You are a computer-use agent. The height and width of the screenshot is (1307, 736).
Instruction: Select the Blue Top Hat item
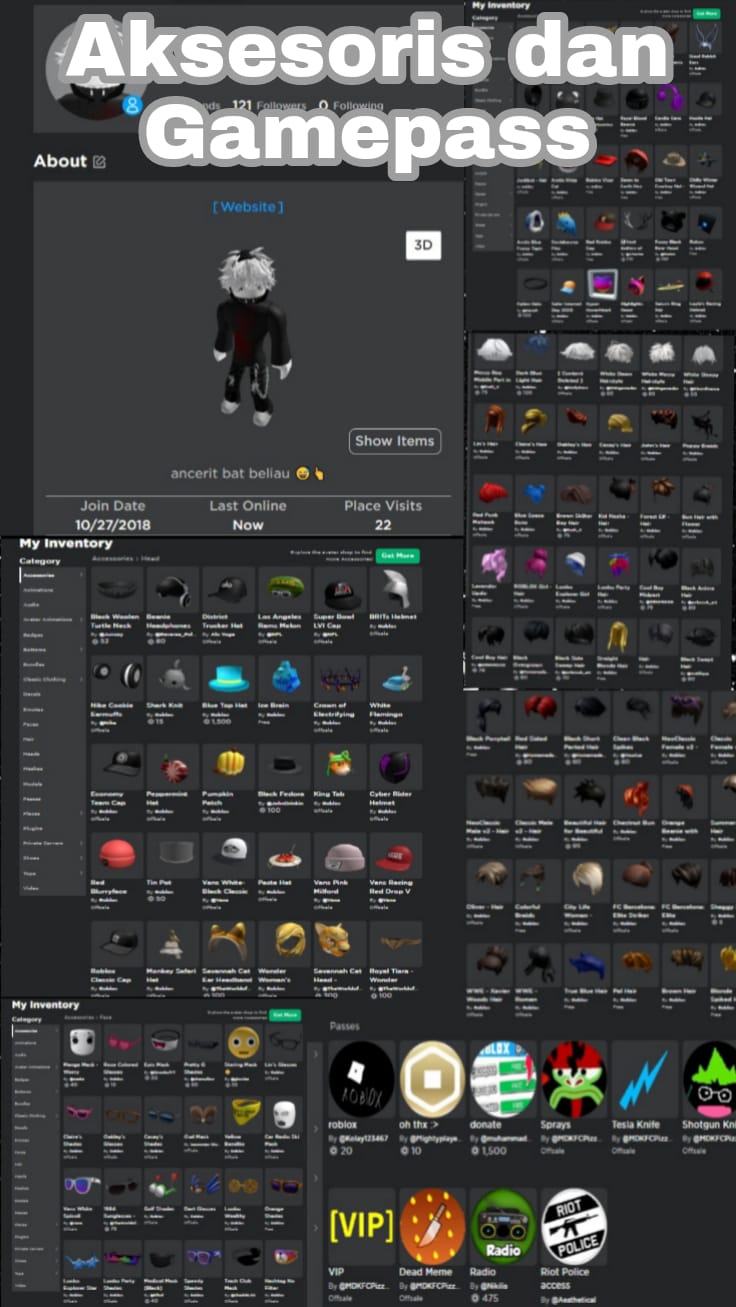point(229,678)
